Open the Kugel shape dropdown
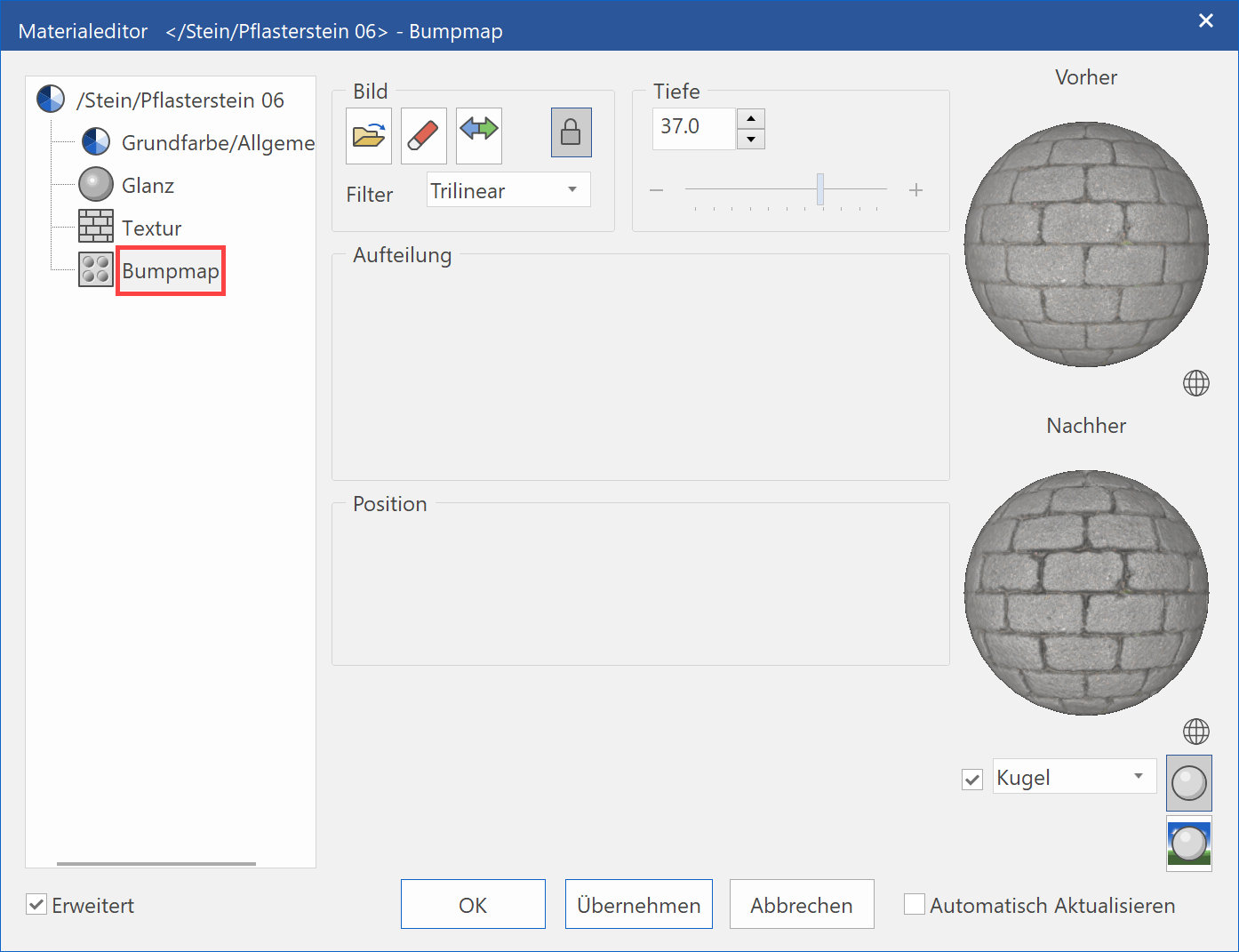Viewport: 1239px width, 952px height. 1073,776
